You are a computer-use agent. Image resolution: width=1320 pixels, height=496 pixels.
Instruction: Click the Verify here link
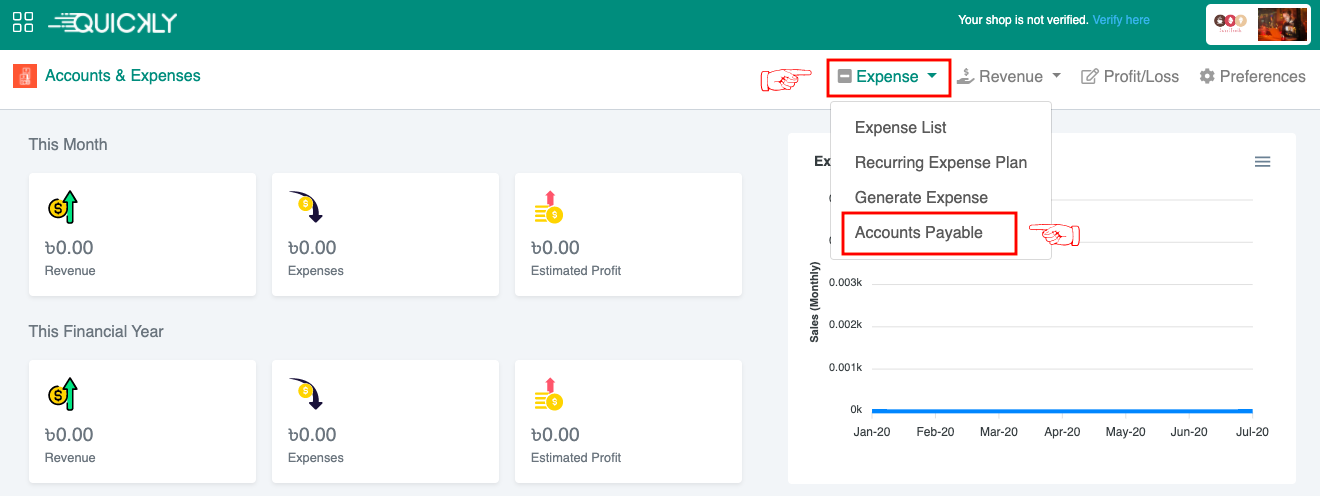1120,20
